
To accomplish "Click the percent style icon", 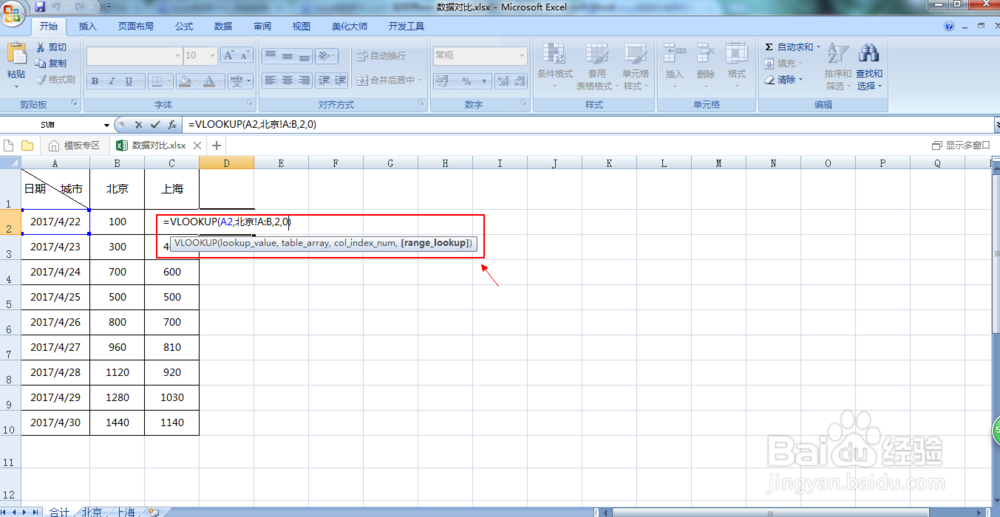I will pos(466,81).
